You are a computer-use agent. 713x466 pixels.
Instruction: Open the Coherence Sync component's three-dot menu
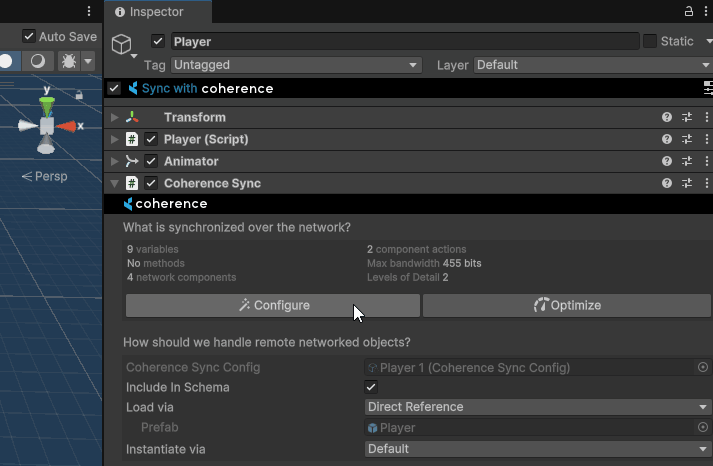[706, 183]
